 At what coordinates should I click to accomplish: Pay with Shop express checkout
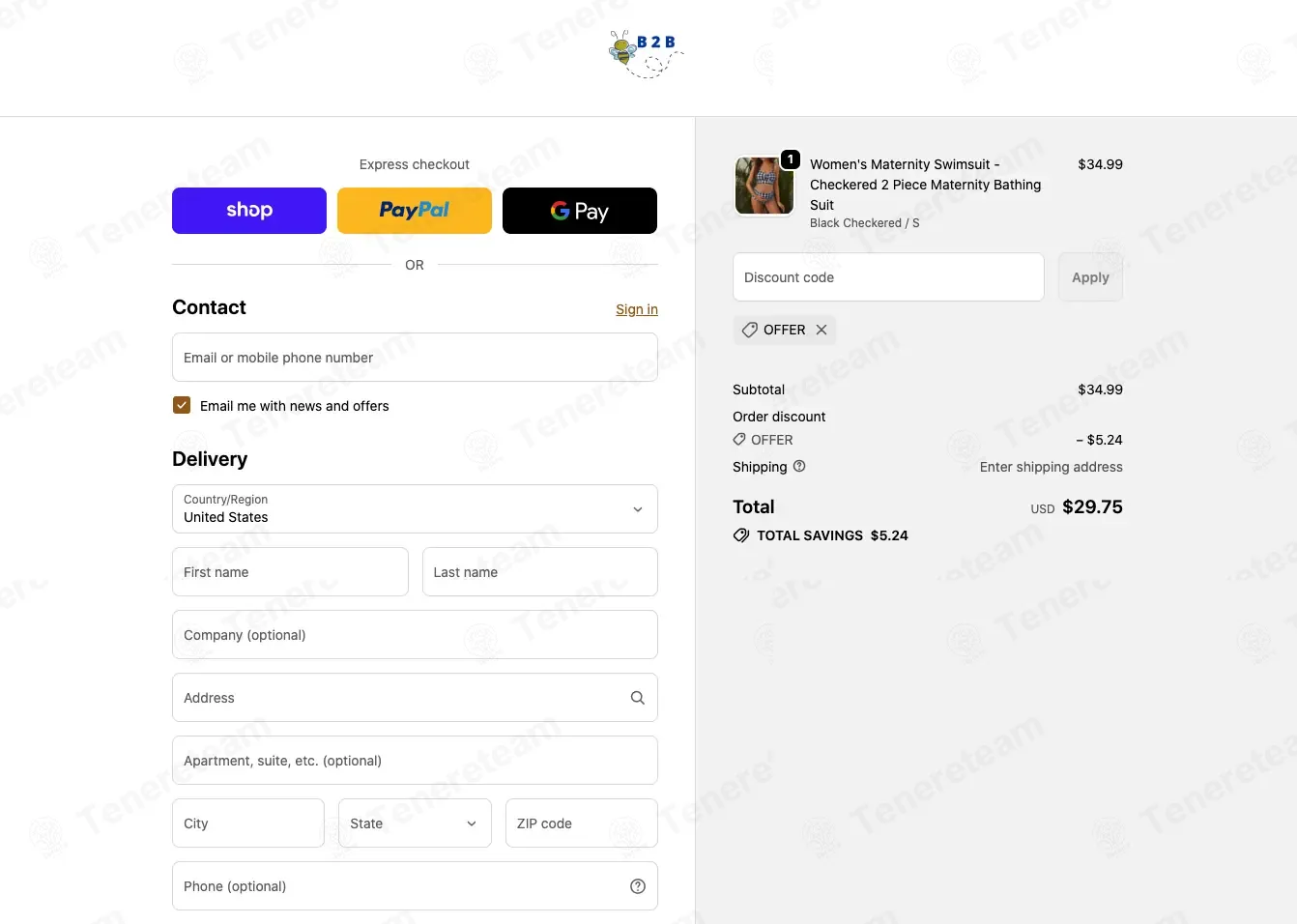pos(249,211)
